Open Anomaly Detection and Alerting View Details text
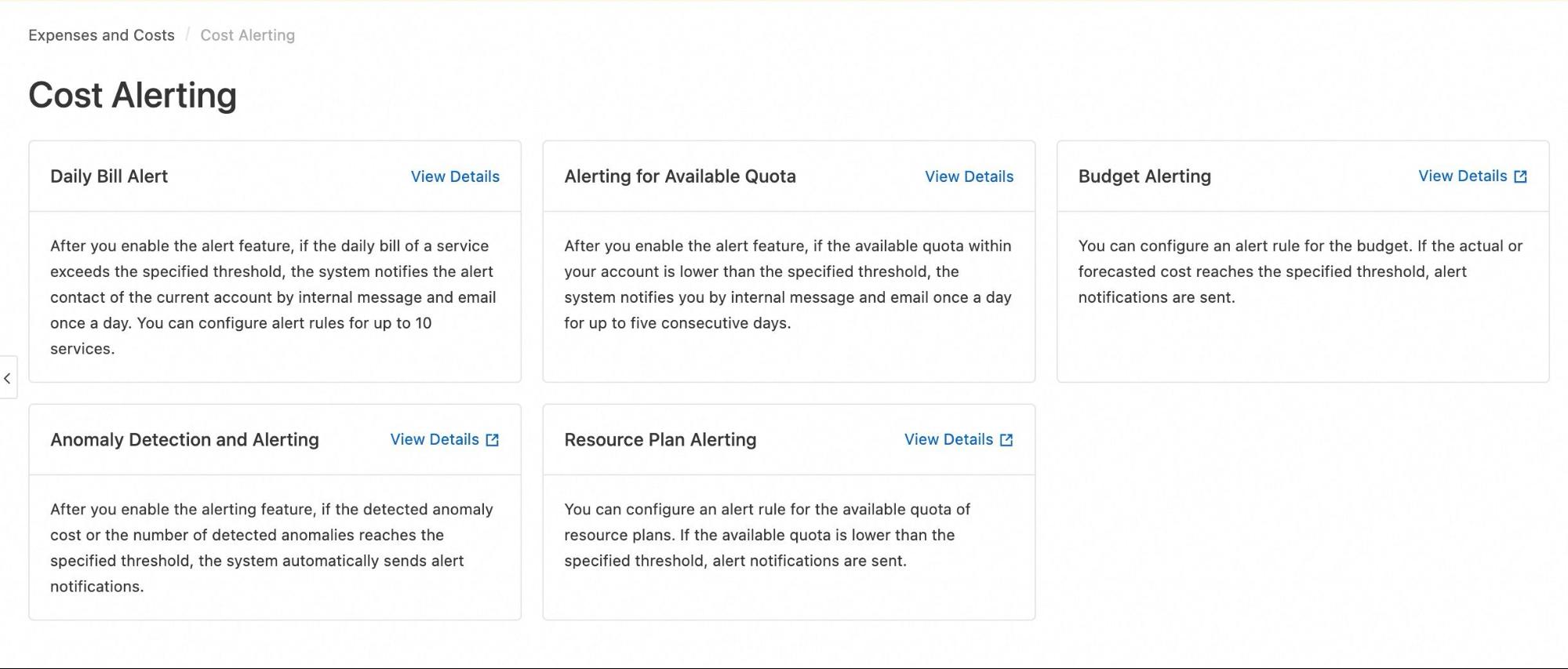 click(435, 439)
